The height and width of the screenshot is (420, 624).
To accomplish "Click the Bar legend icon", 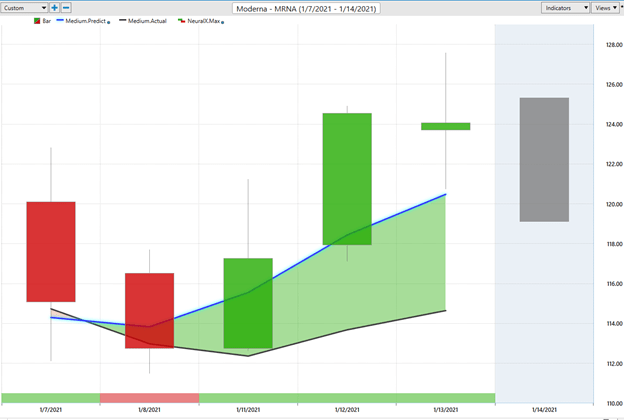I will click(39, 21).
